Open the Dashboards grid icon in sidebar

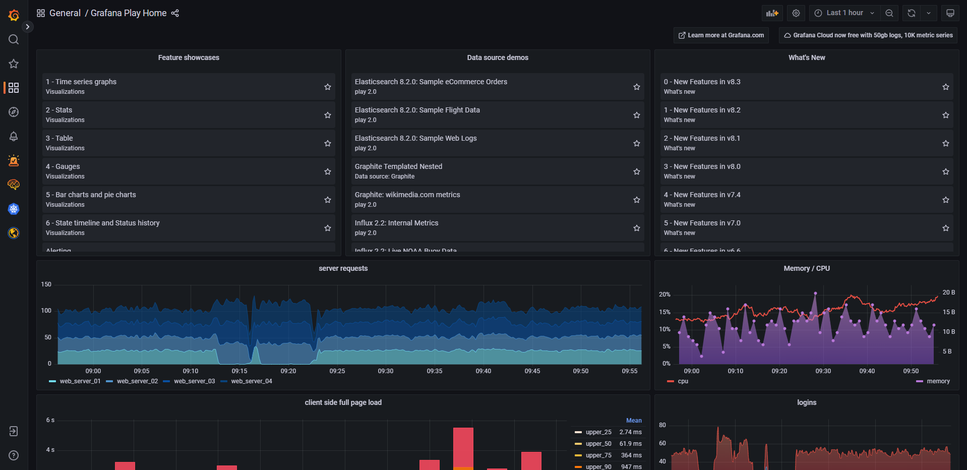tap(14, 88)
